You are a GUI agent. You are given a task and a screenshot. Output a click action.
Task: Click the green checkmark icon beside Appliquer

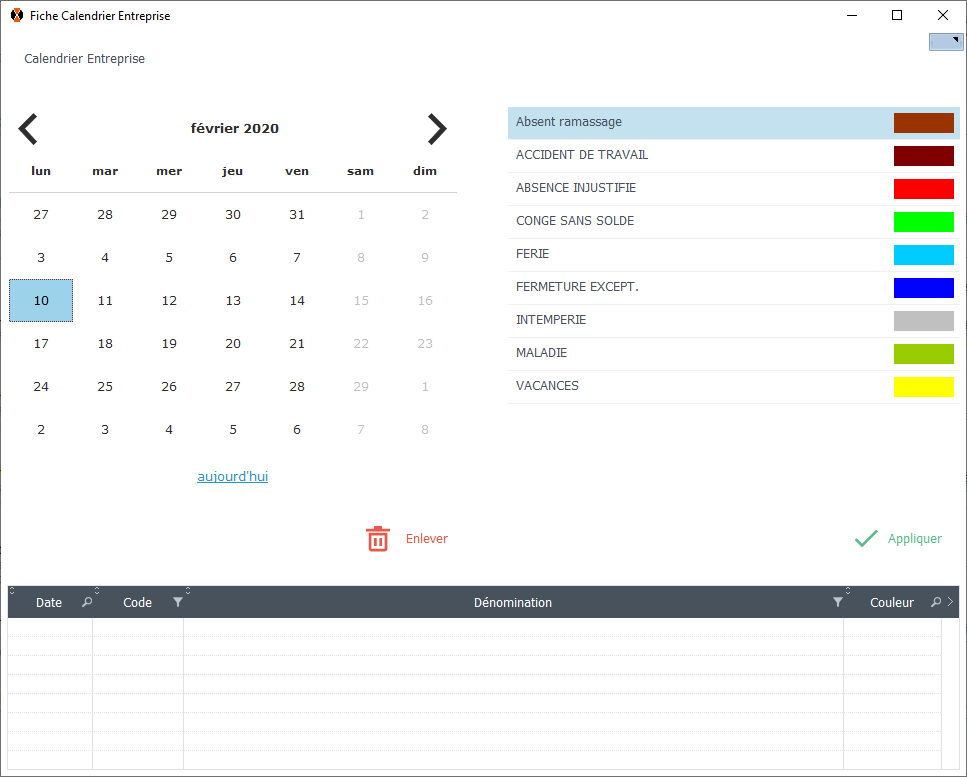click(866, 539)
